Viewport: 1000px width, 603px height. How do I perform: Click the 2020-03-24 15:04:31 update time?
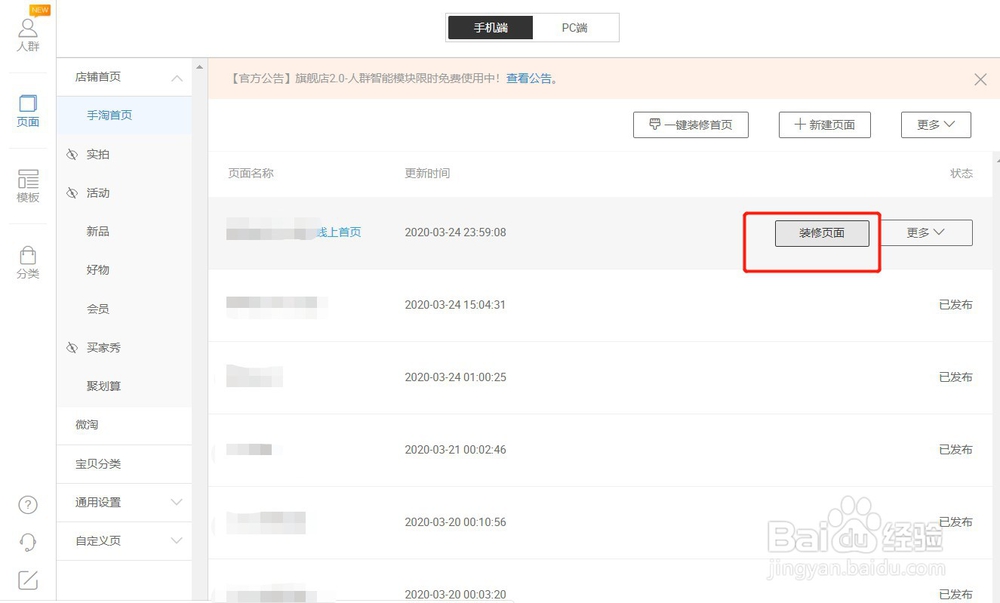(x=455, y=305)
